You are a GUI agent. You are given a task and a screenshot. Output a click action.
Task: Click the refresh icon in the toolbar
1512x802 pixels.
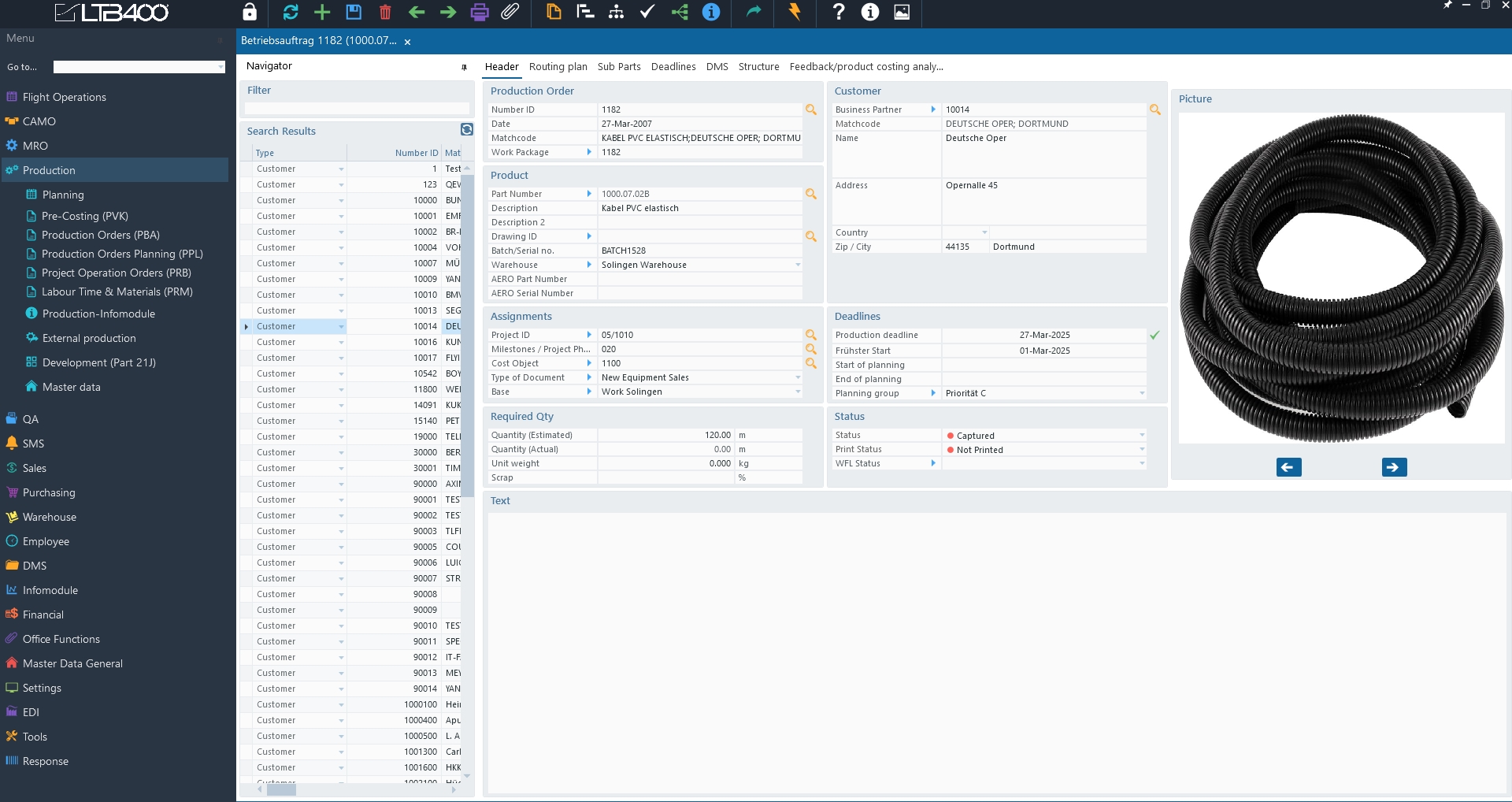(291, 12)
